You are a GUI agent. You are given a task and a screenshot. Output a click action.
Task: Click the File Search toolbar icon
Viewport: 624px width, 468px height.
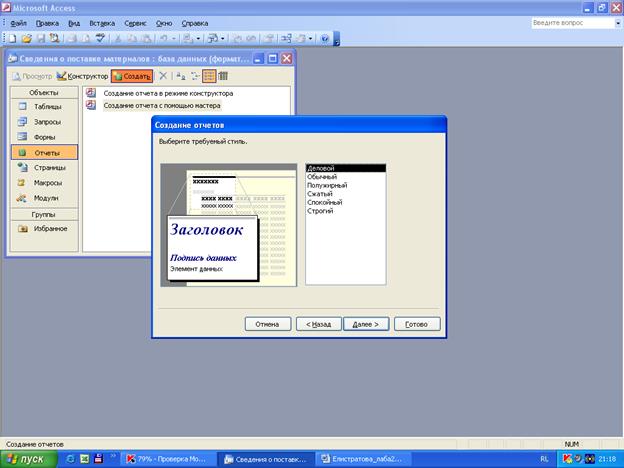(54, 38)
